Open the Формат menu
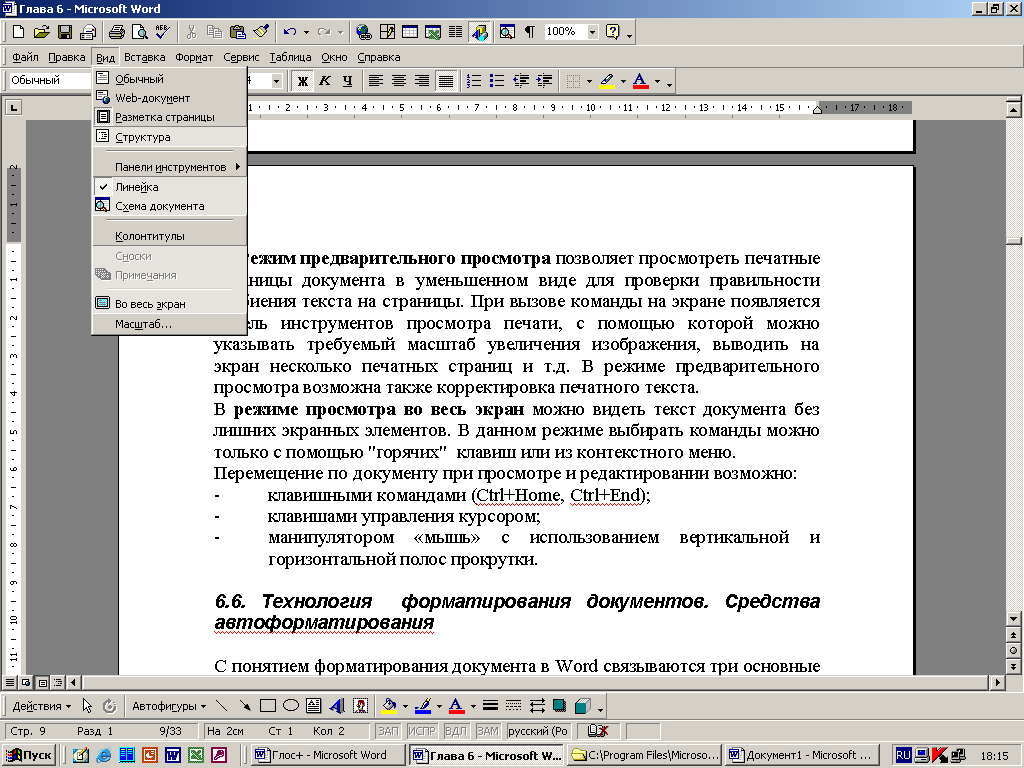Viewport: 1024px width, 768px height. click(x=194, y=57)
